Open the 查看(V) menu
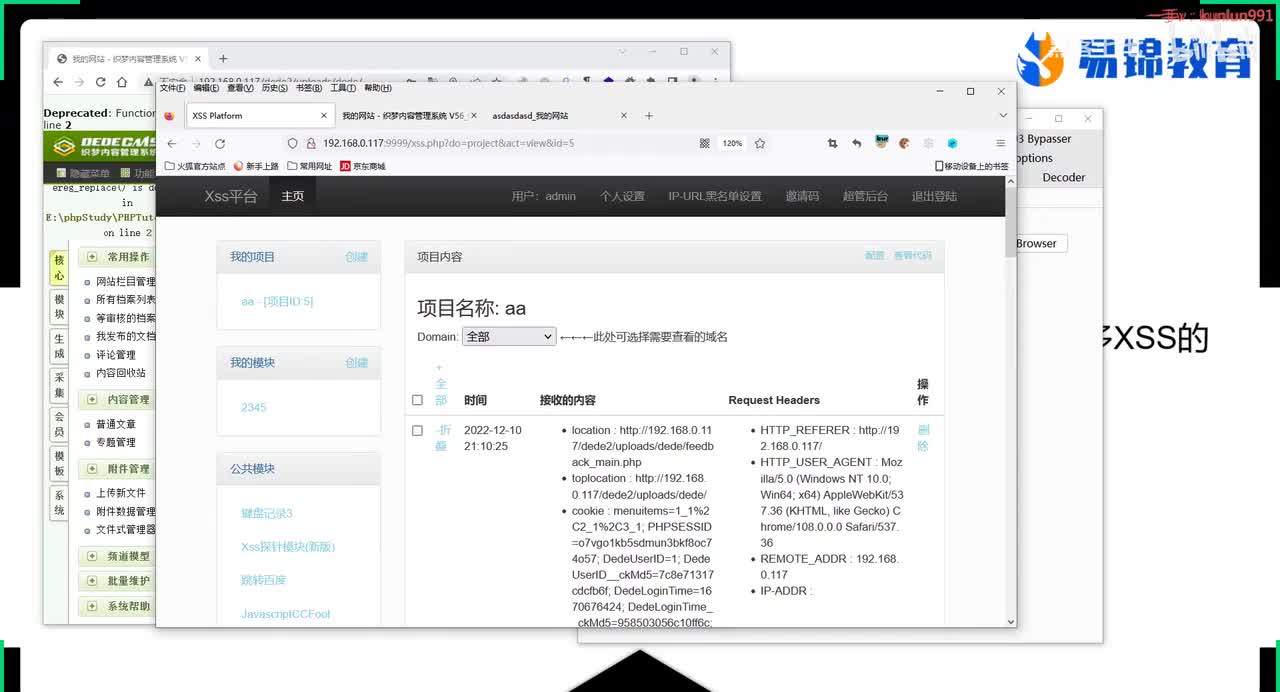Viewport: 1280px width, 692px height. [x=240, y=88]
